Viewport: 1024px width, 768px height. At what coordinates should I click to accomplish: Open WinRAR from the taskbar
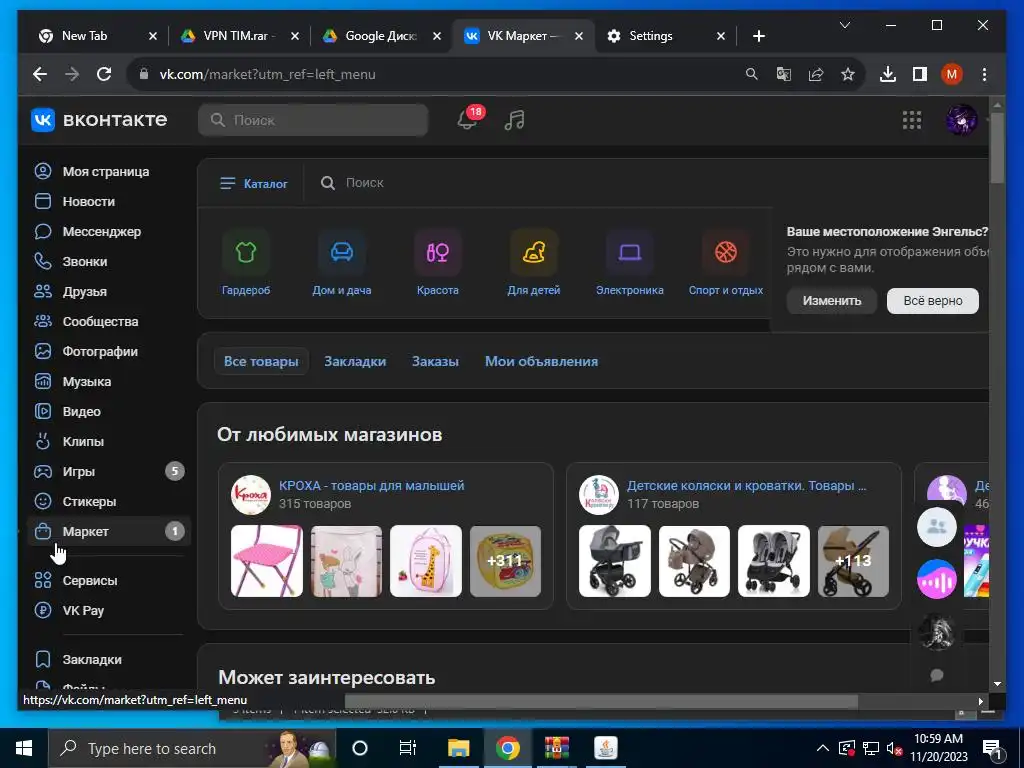[x=556, y=748]
